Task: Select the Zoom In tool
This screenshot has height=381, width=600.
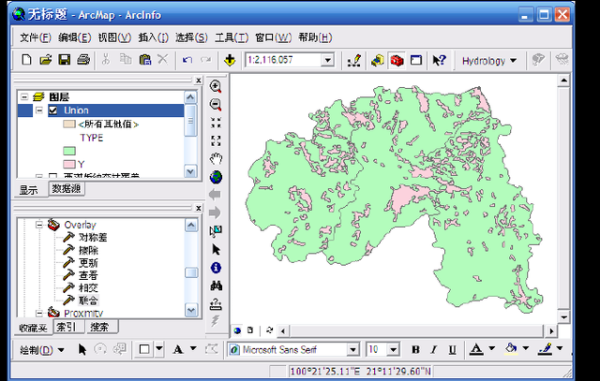Action: point(216,86)
